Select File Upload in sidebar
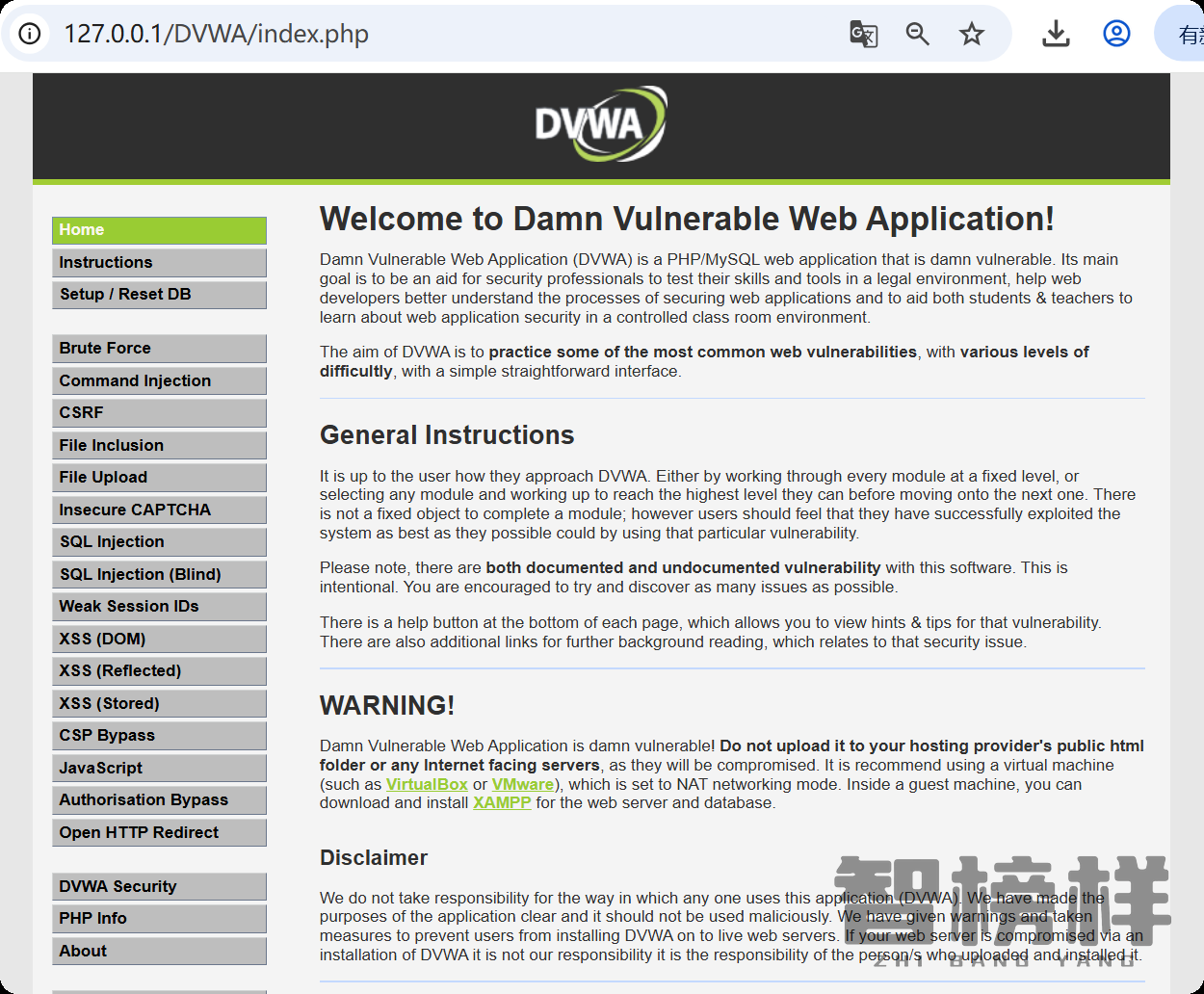 pos(159,478)
